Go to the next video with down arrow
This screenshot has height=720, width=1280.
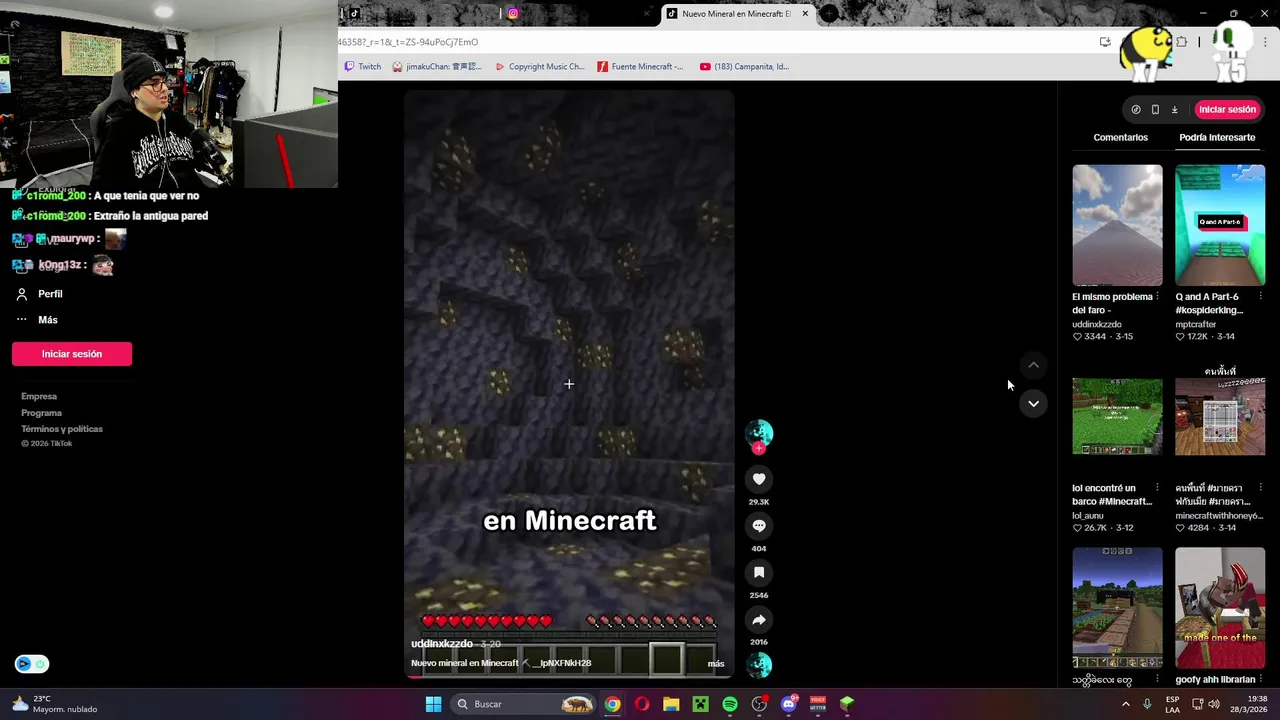1033,404
